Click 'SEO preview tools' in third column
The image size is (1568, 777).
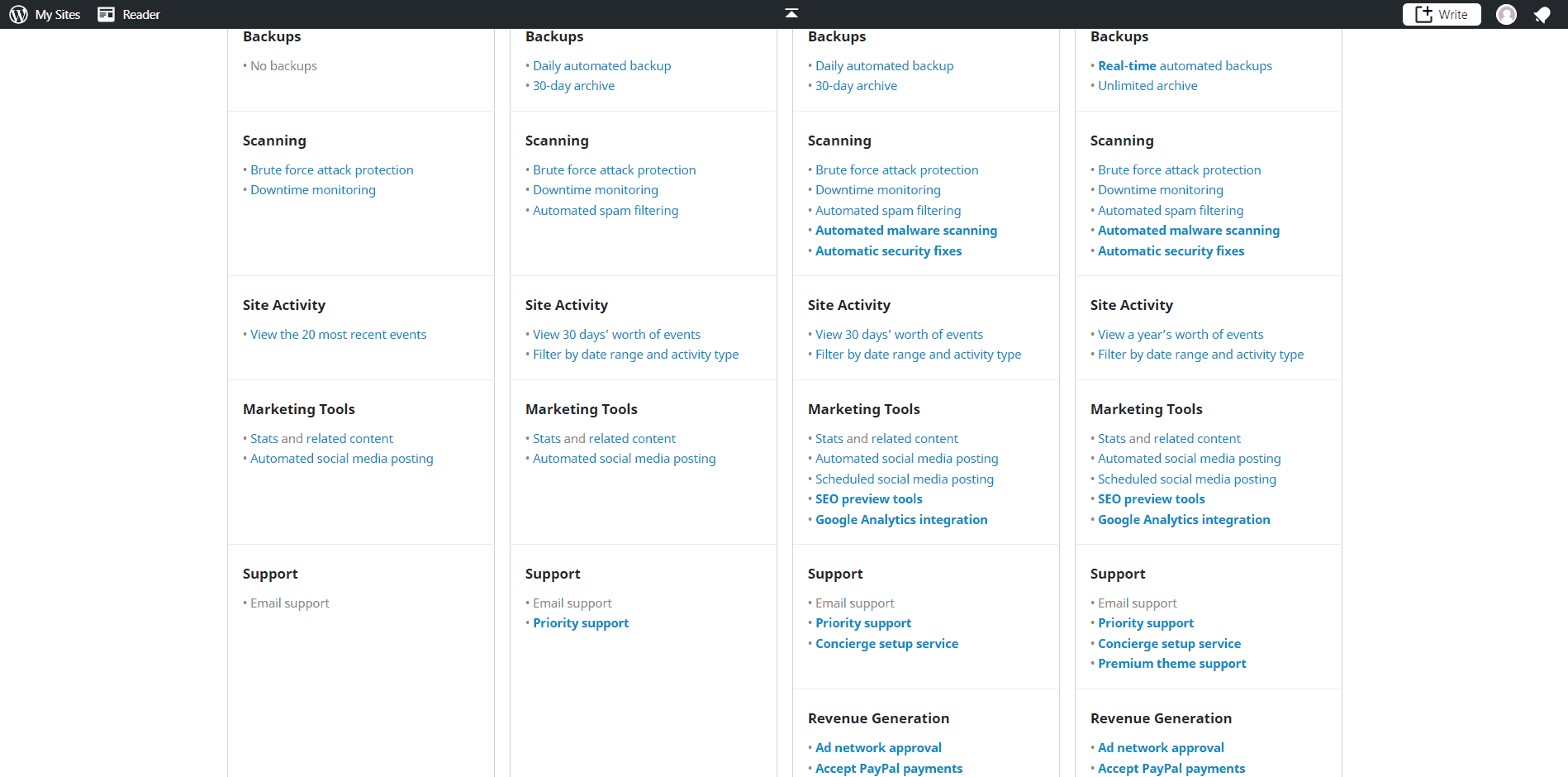point(869,499)
